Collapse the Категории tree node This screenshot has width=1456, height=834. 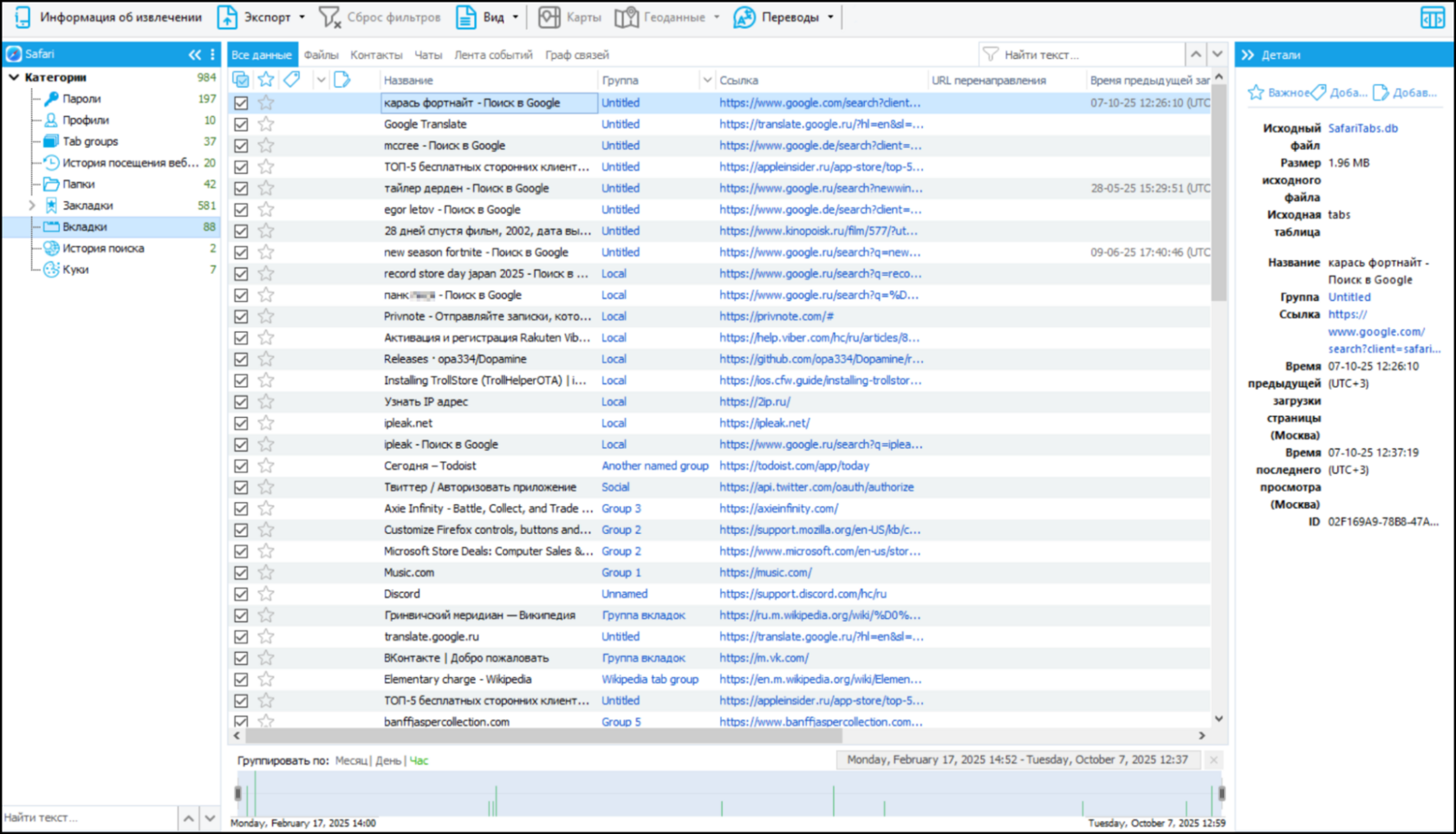(x=14, y=77)
